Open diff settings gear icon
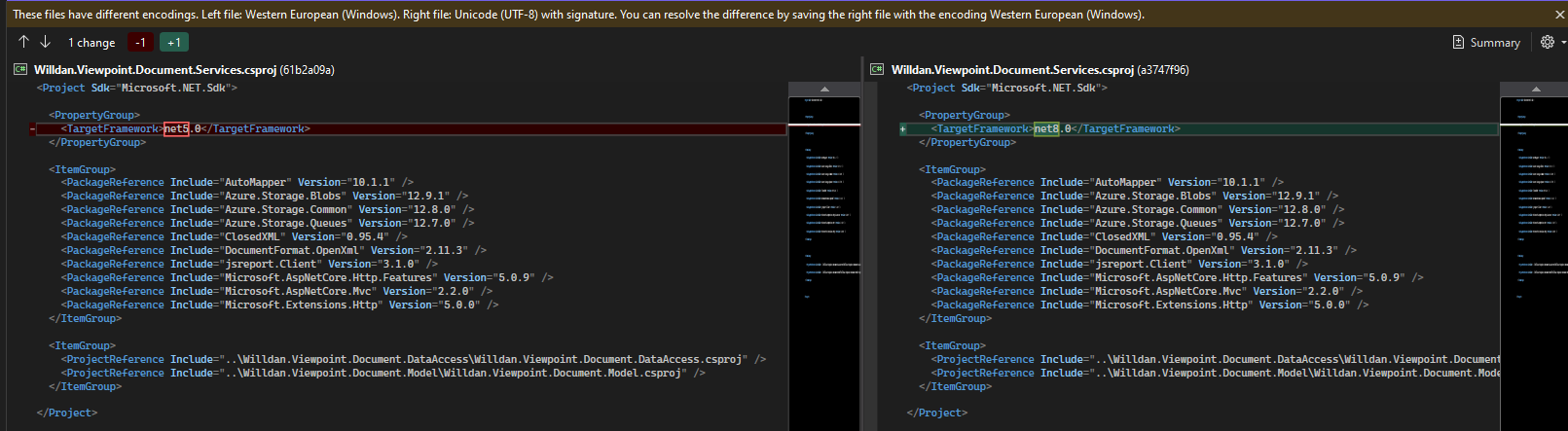This screenshot has width=1568, height=431. [1547, 42]
